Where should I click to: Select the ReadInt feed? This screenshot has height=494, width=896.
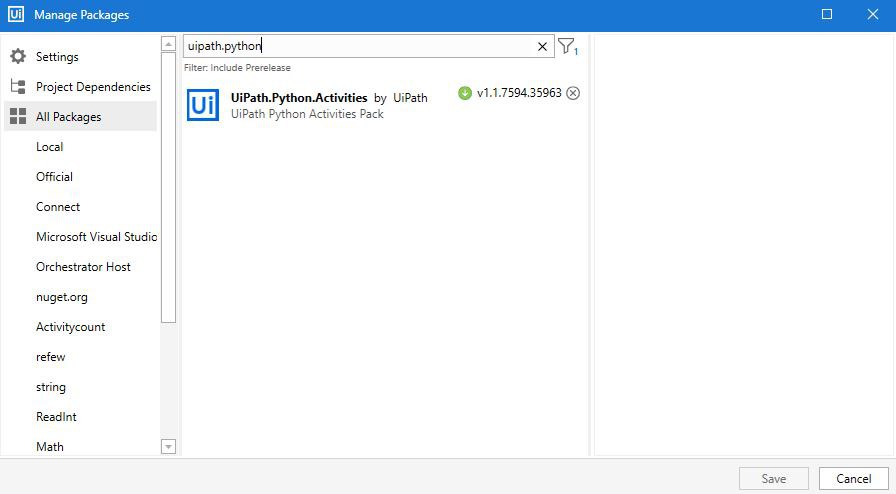click(56, 417)
